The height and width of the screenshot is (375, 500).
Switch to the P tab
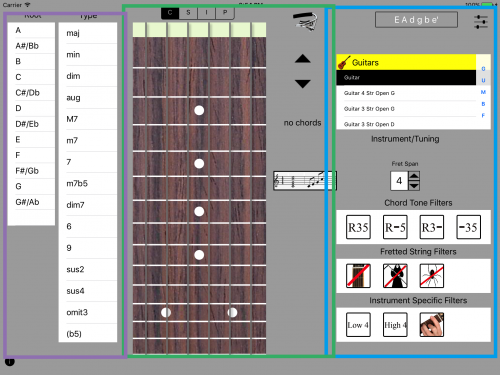(x=225, y=13)
